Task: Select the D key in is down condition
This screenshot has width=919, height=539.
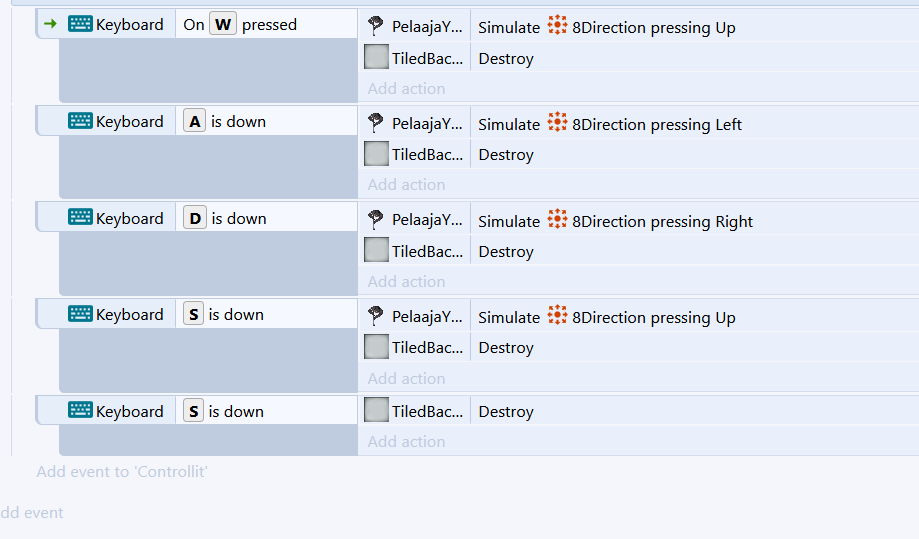Action: [195, 218]
